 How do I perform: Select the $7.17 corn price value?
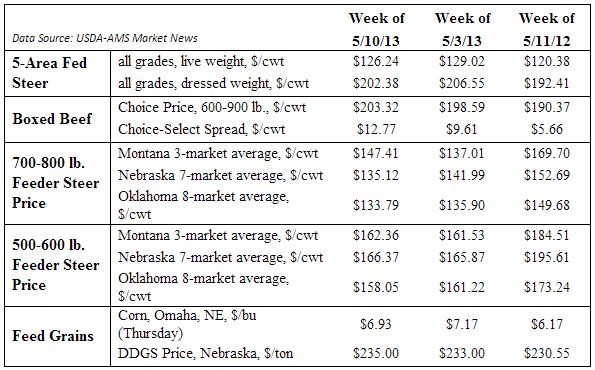[x=462, y=324]
